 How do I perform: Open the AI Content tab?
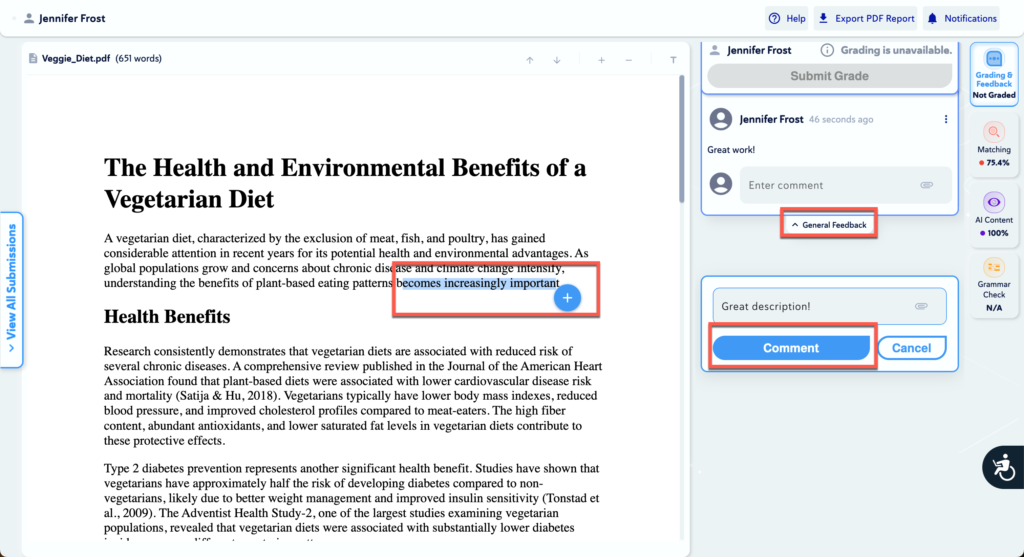point(993,213)
